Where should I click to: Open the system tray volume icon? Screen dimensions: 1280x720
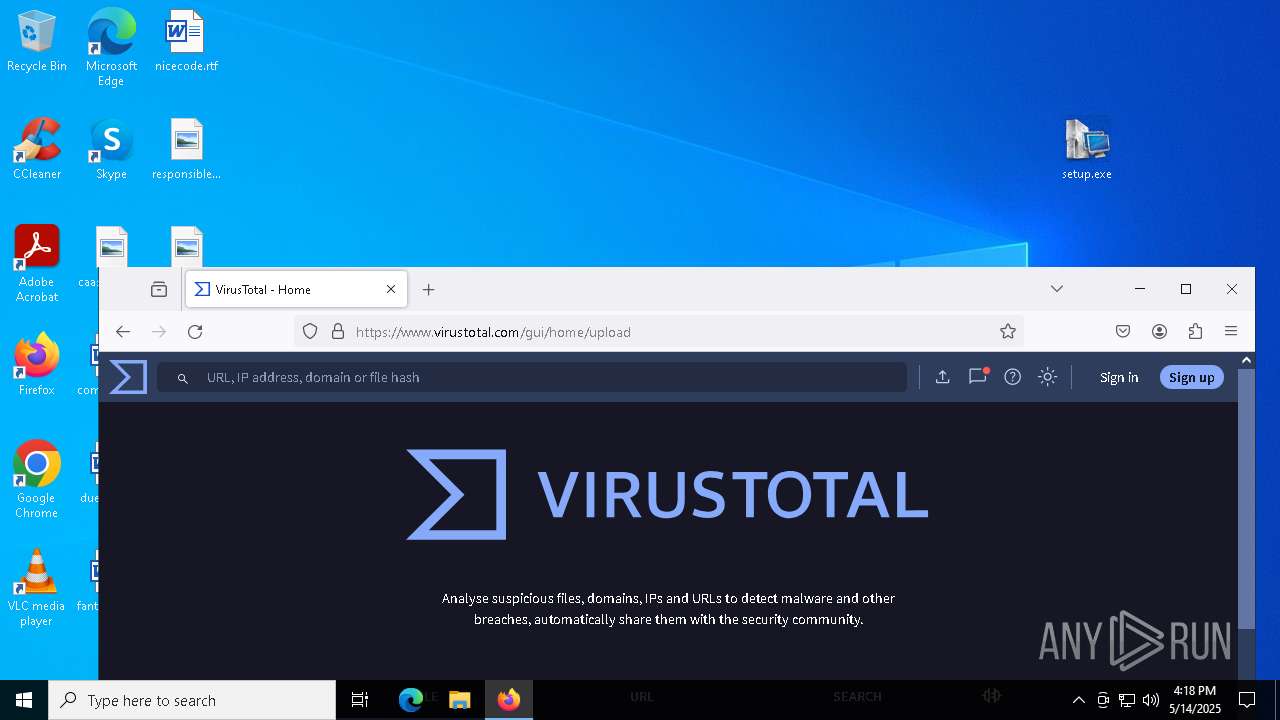tap(1151, 700)
